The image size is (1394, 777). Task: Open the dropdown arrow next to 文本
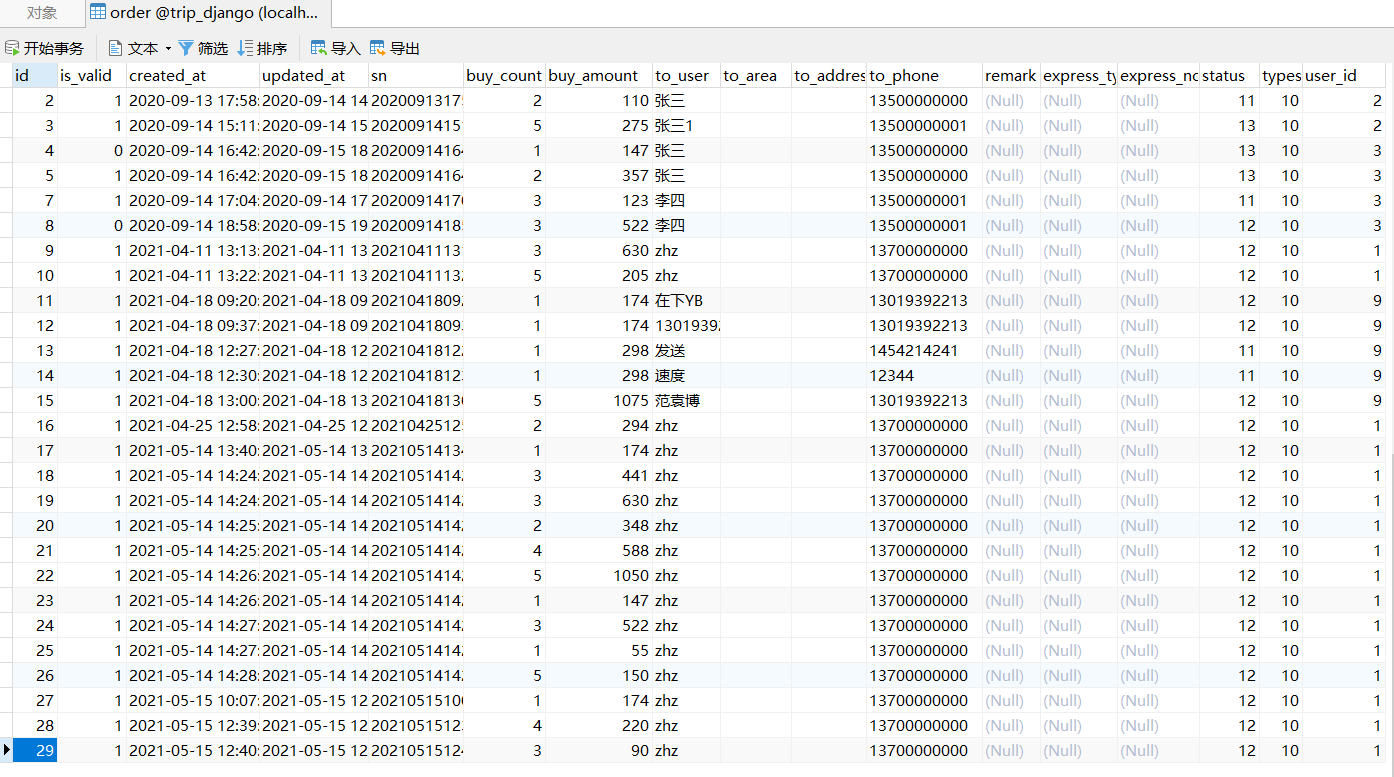(168, 48)
